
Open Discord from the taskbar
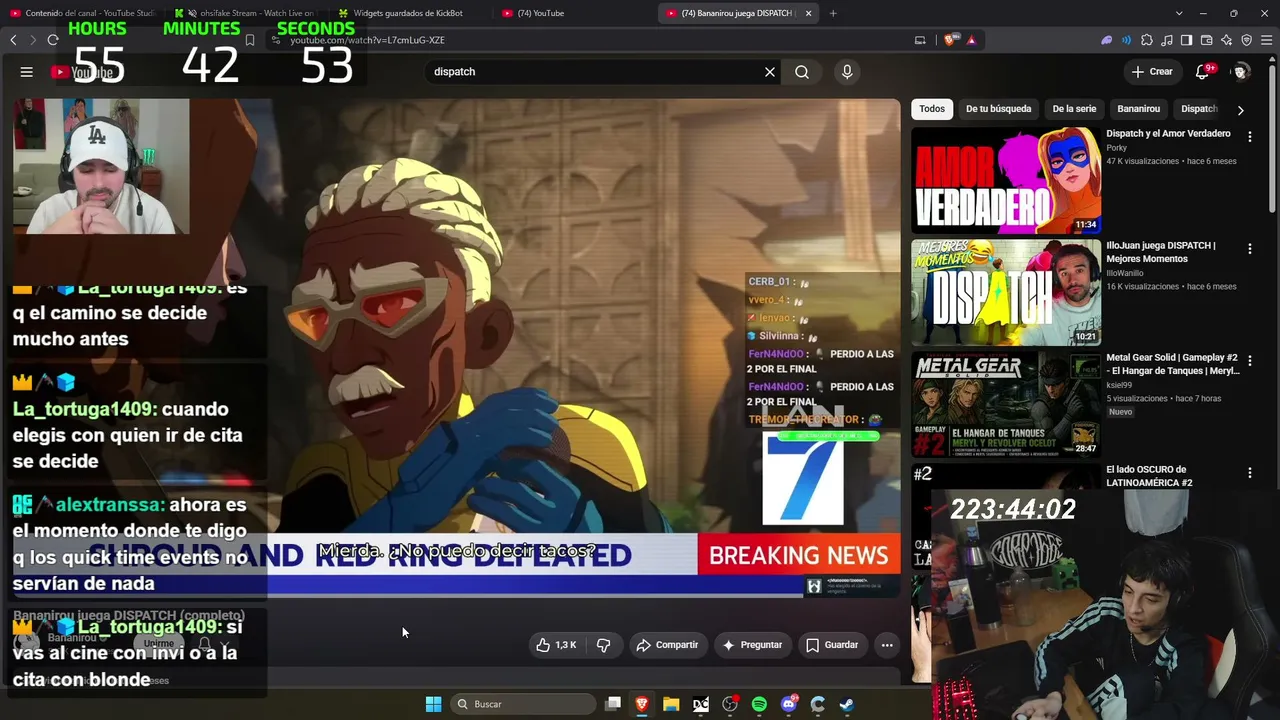point(789,704)
